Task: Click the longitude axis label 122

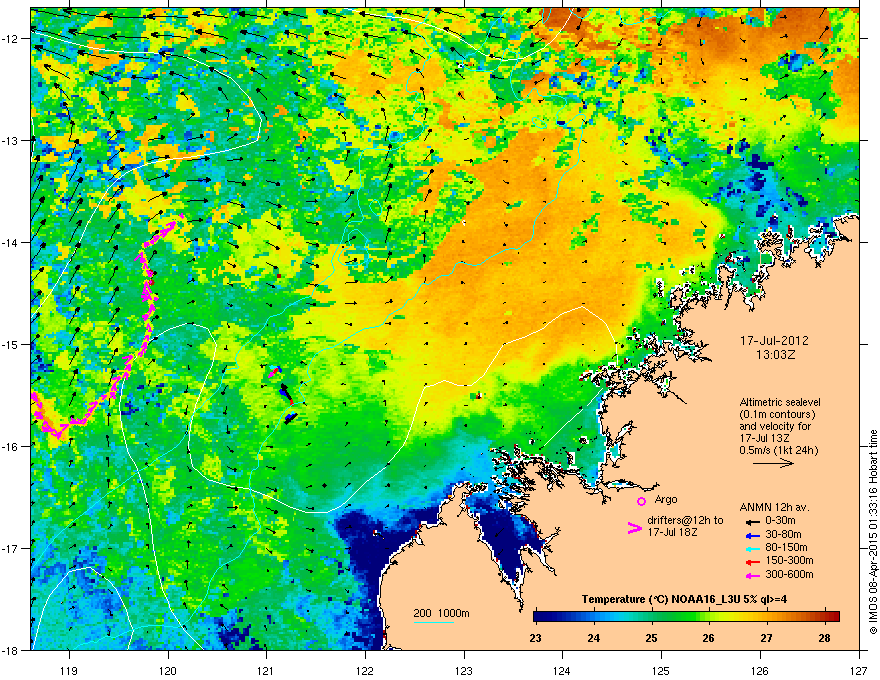Action: click(x=365, y=670)
